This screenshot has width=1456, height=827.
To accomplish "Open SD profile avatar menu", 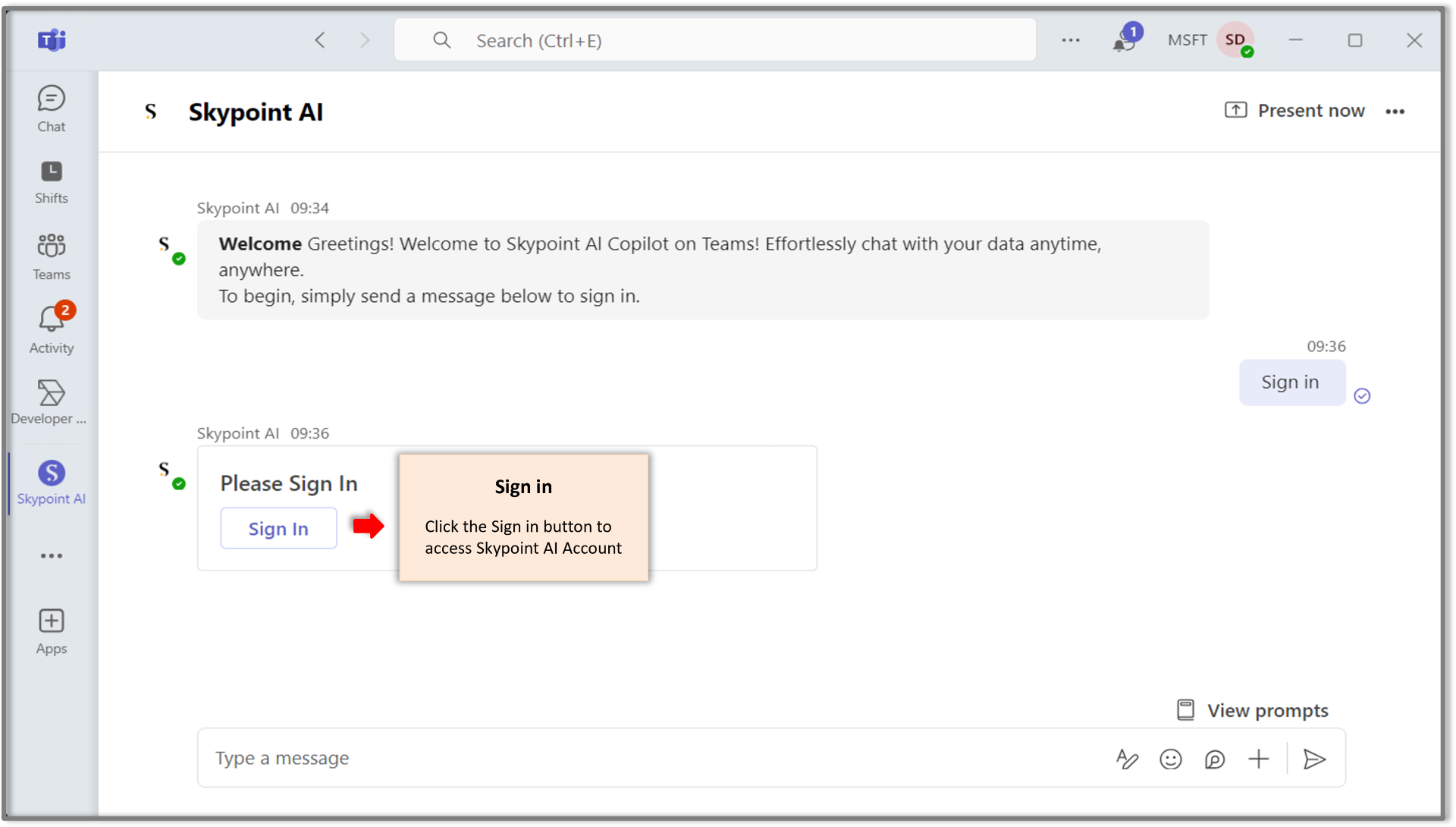I will point(1235,40).
